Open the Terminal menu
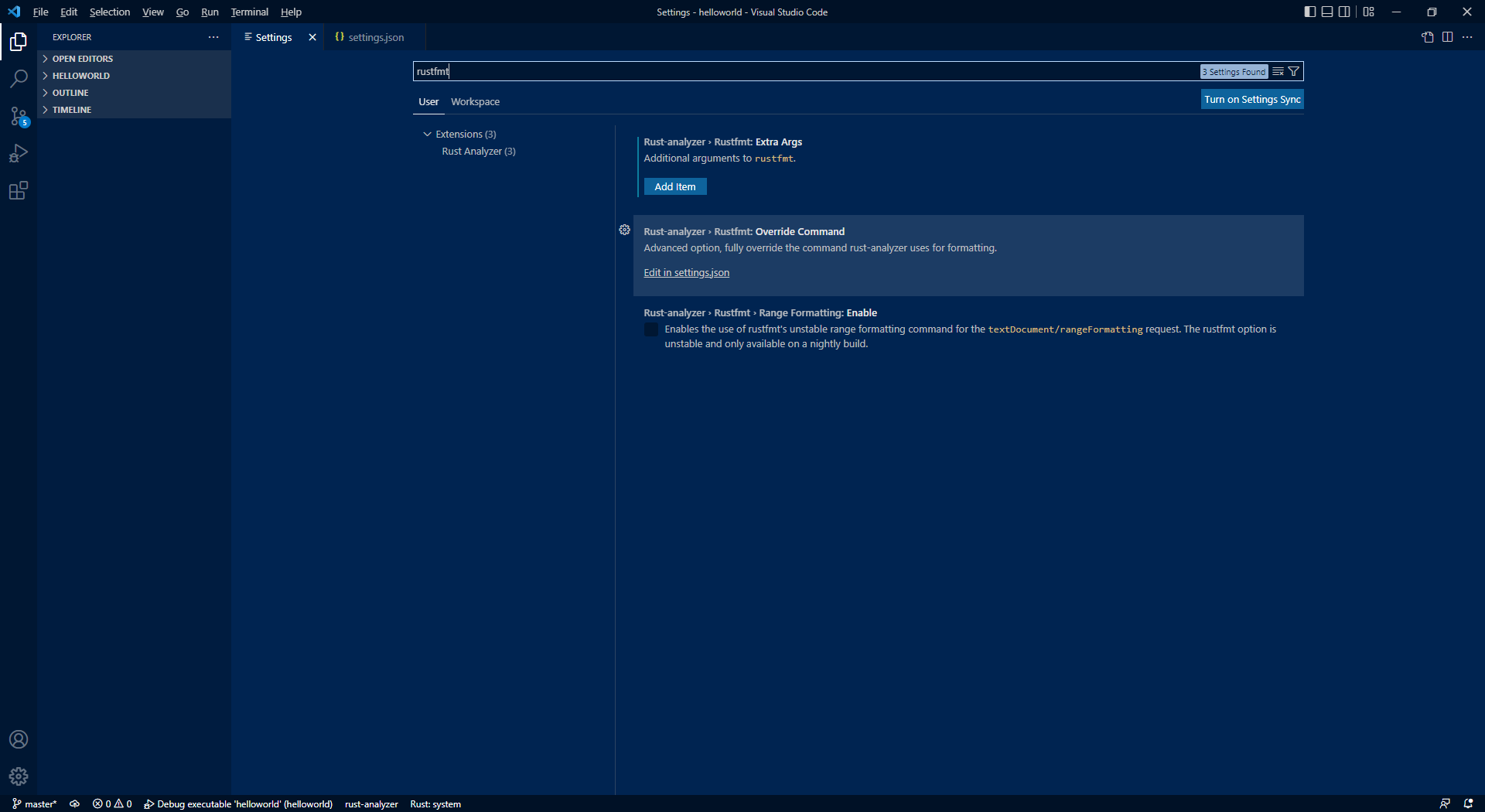The image size is (1485, 812). (x=250, y=12)
